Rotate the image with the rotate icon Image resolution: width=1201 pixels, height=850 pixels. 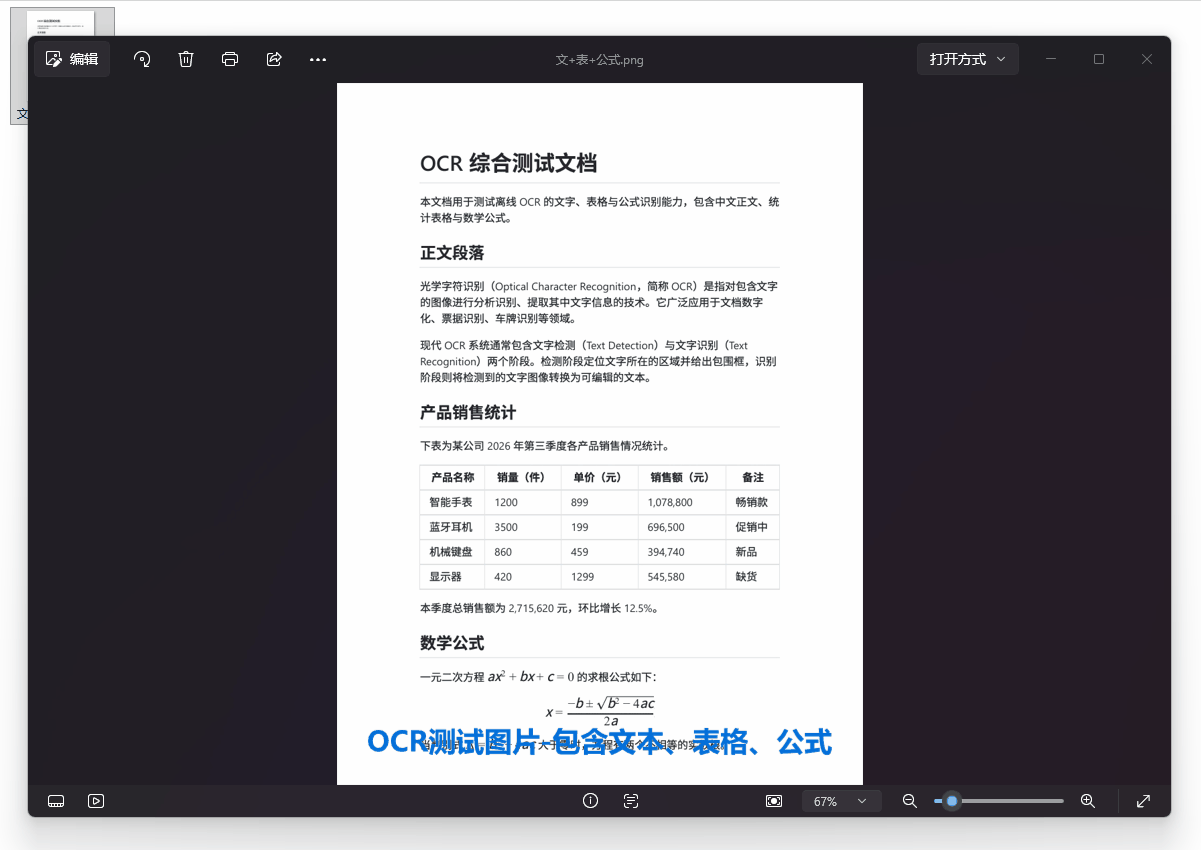(x=142, y=59)
